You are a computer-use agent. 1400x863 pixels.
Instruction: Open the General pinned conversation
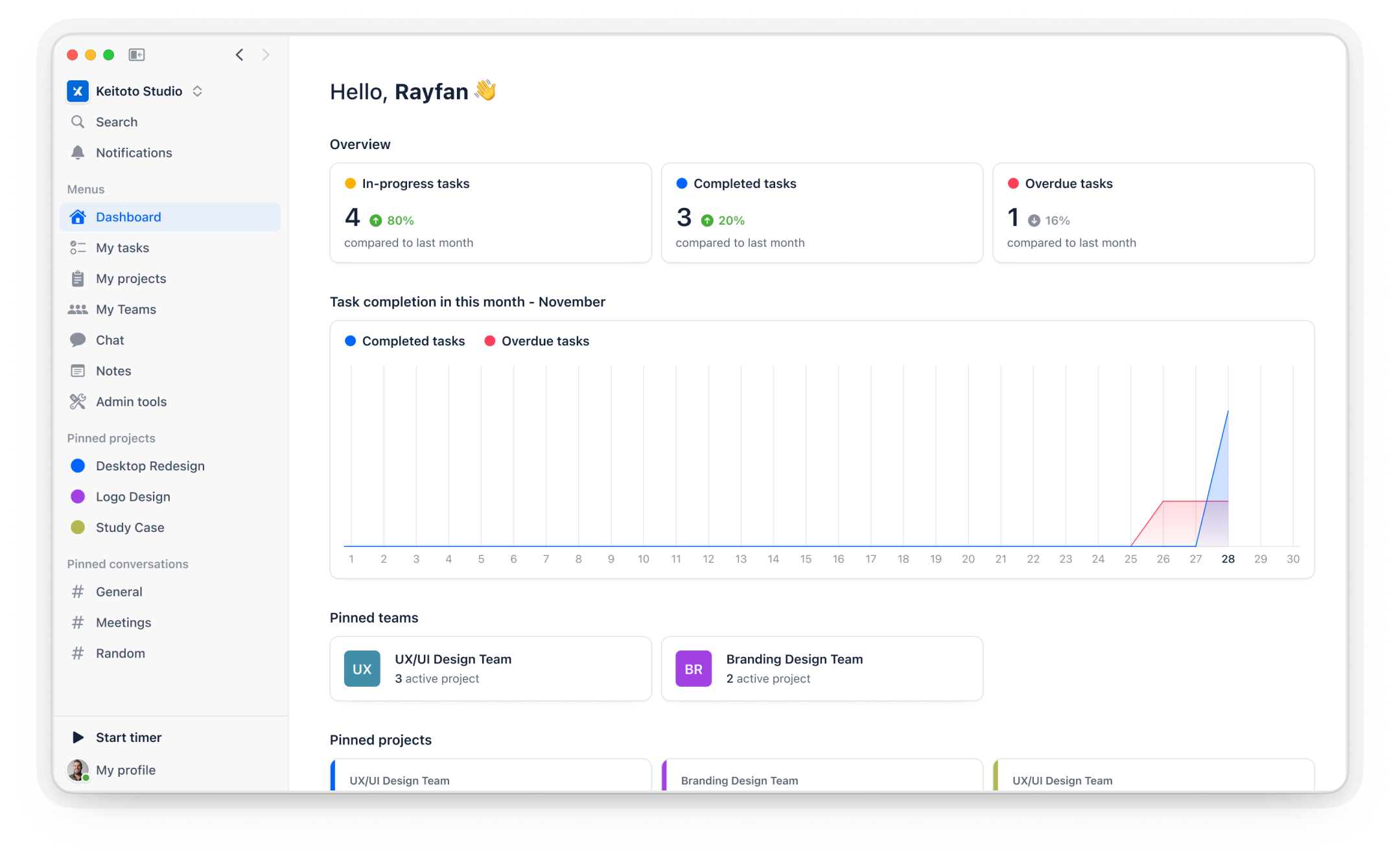click(119, 592)
